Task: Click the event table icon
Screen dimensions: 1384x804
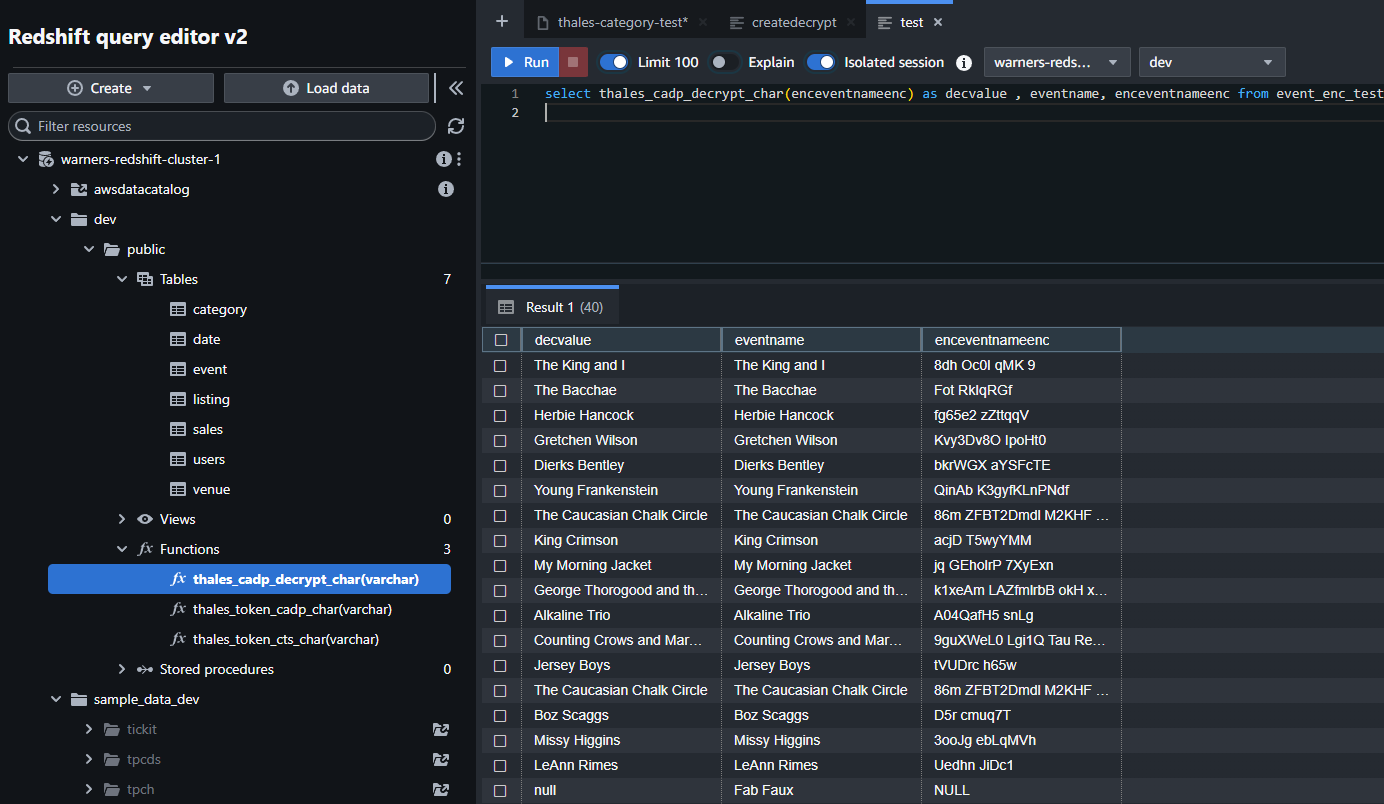Action: 178,370
